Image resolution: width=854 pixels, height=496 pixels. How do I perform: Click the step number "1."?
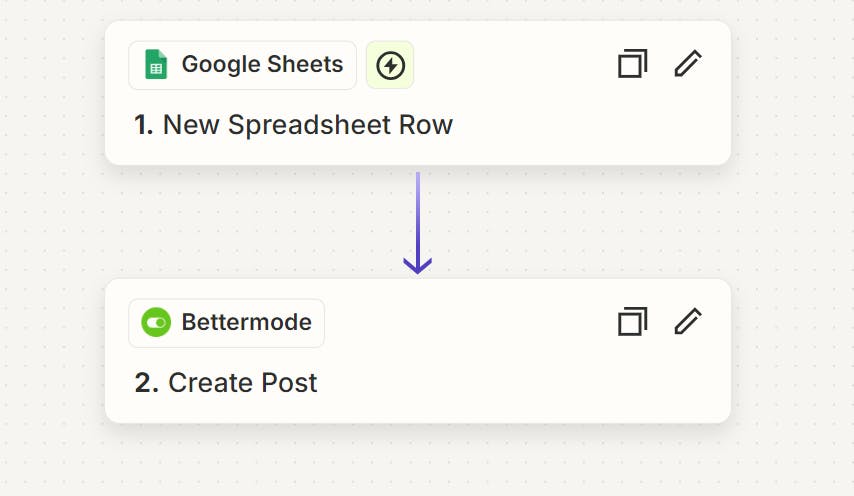144,125
